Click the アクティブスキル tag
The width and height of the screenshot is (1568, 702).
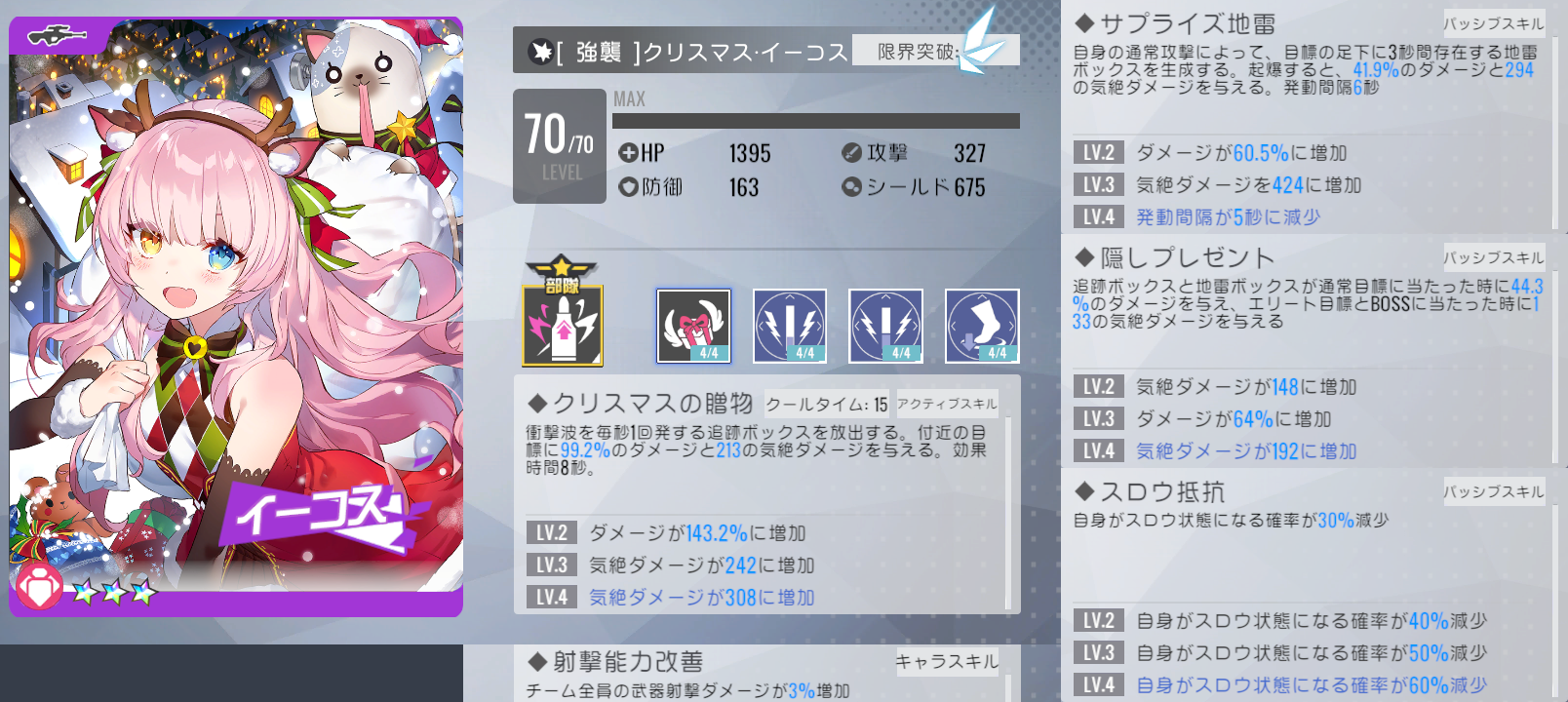[x=947, y=404]
